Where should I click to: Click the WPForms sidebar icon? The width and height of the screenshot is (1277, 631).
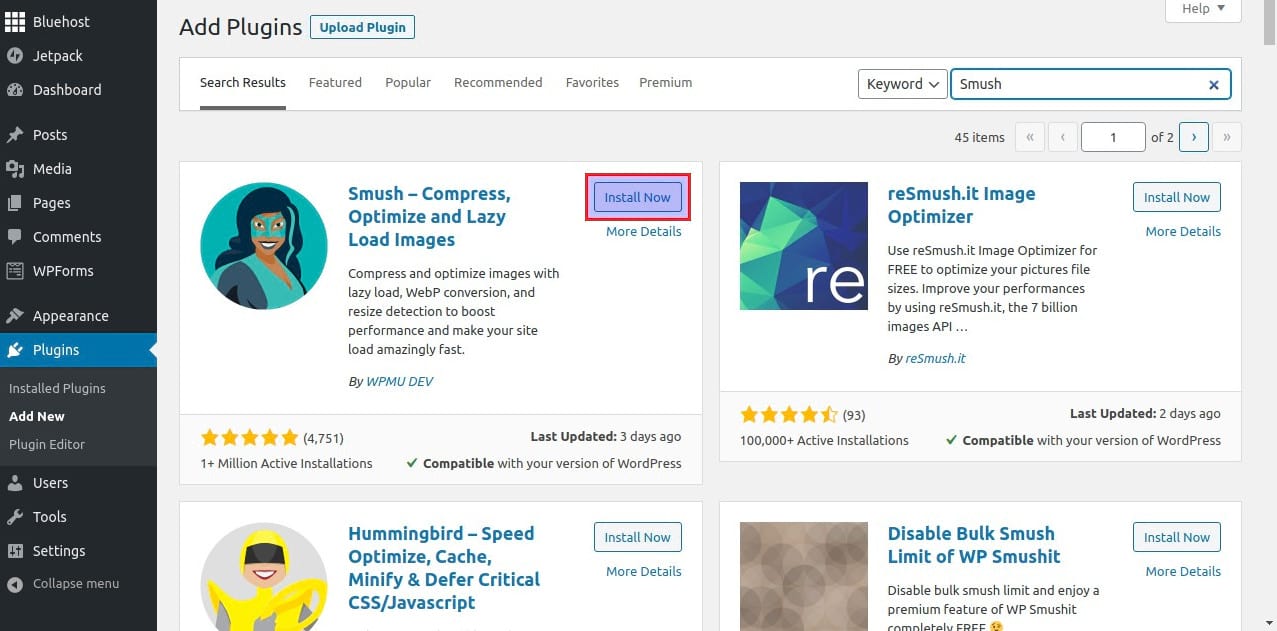click(x=15, y=271)
